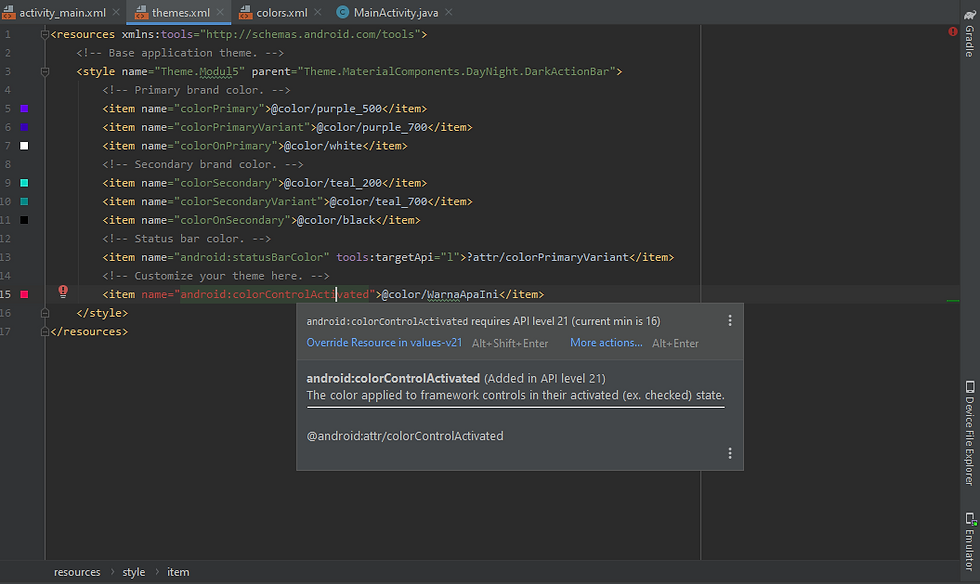Click the android:statusBarColor attribute
Viewport: 980px width, 584px height.
point(252,257)
